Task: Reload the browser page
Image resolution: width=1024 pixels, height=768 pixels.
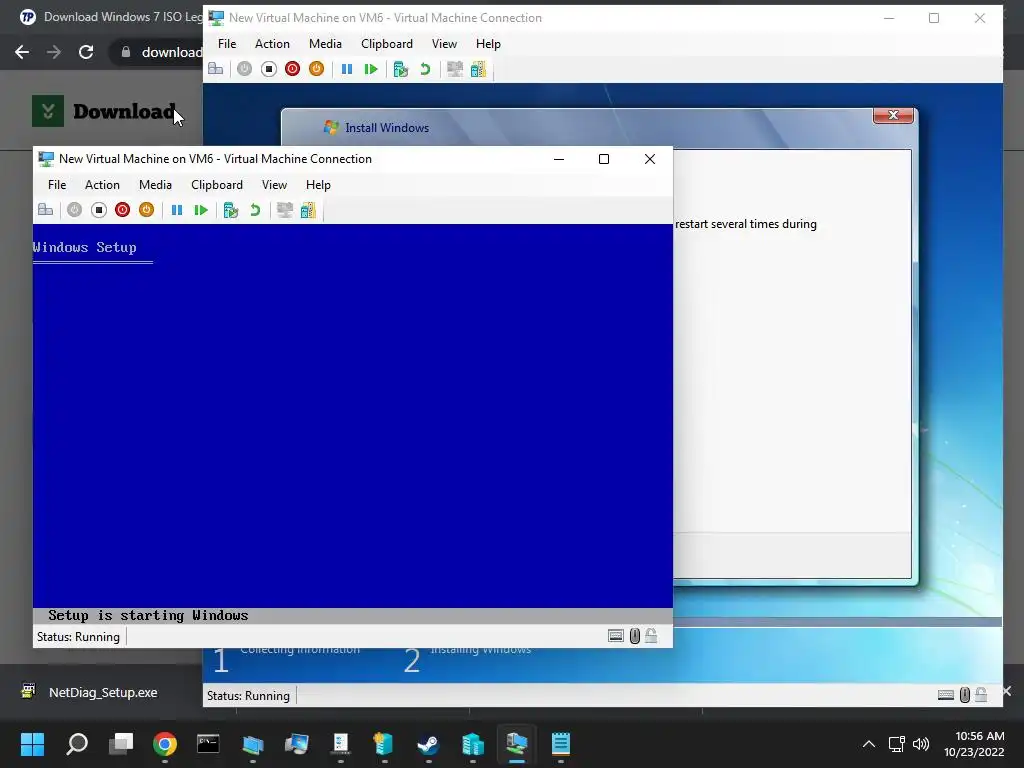Action: [86, 52]
